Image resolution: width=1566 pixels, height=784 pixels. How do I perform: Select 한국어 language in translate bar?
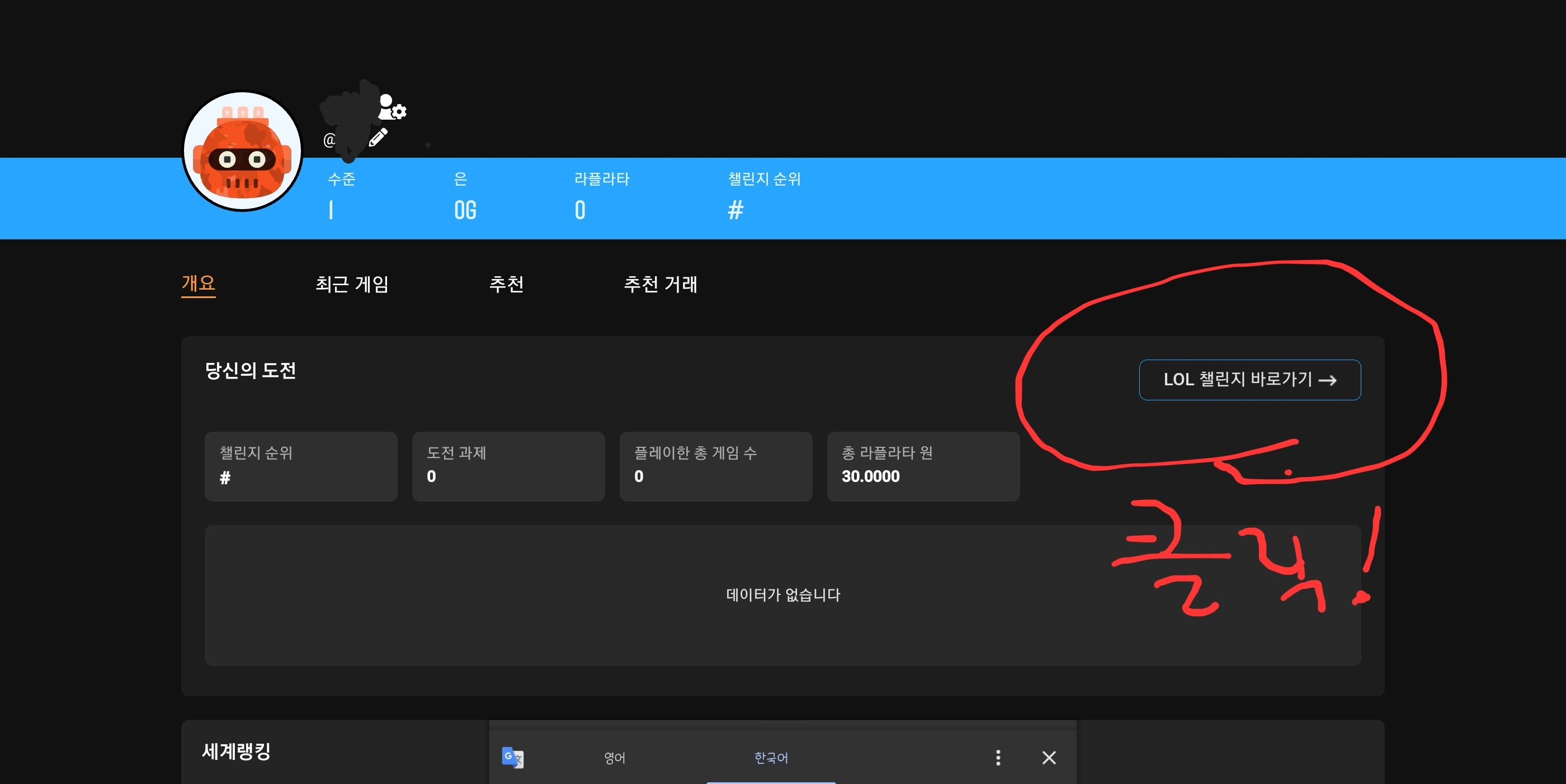pos(771,757)
